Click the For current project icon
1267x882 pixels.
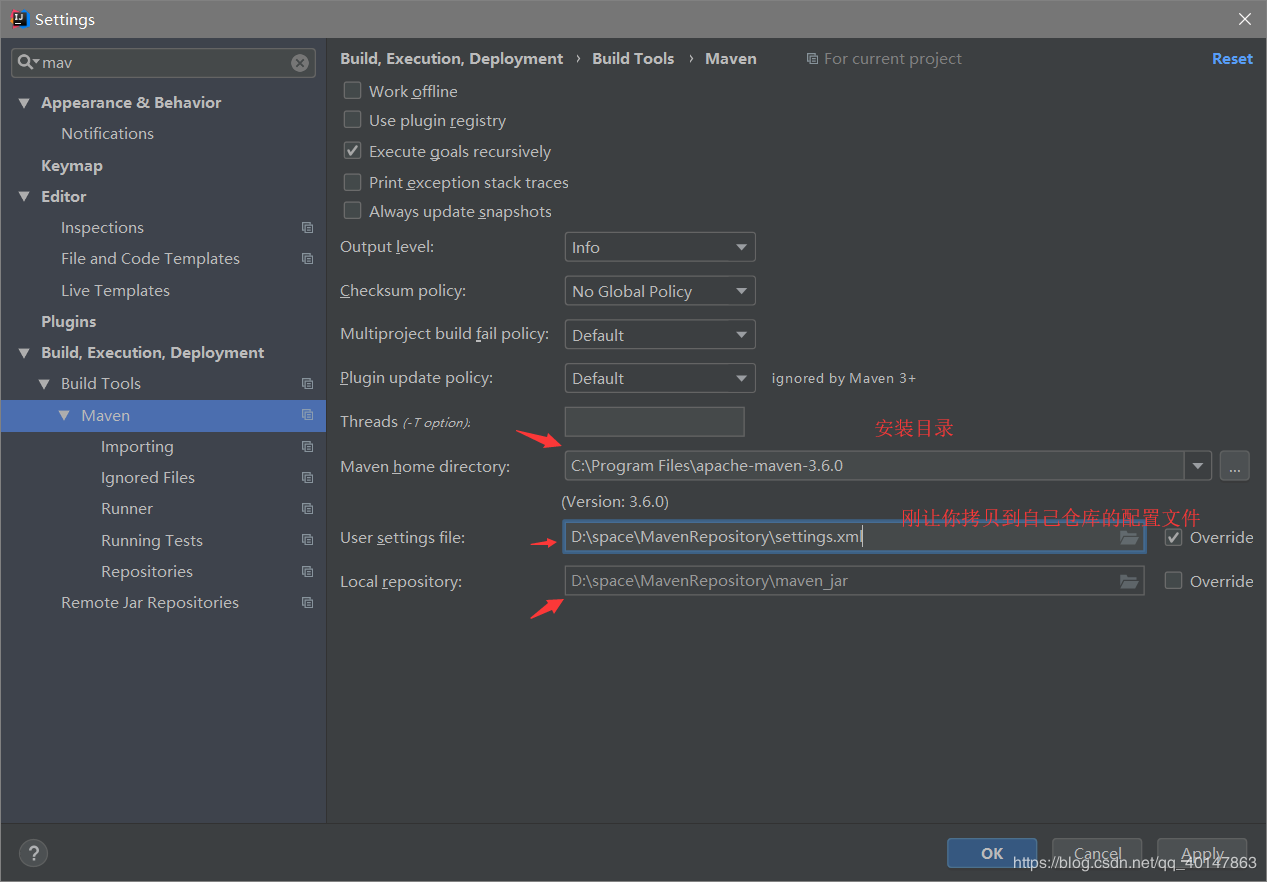812,59
